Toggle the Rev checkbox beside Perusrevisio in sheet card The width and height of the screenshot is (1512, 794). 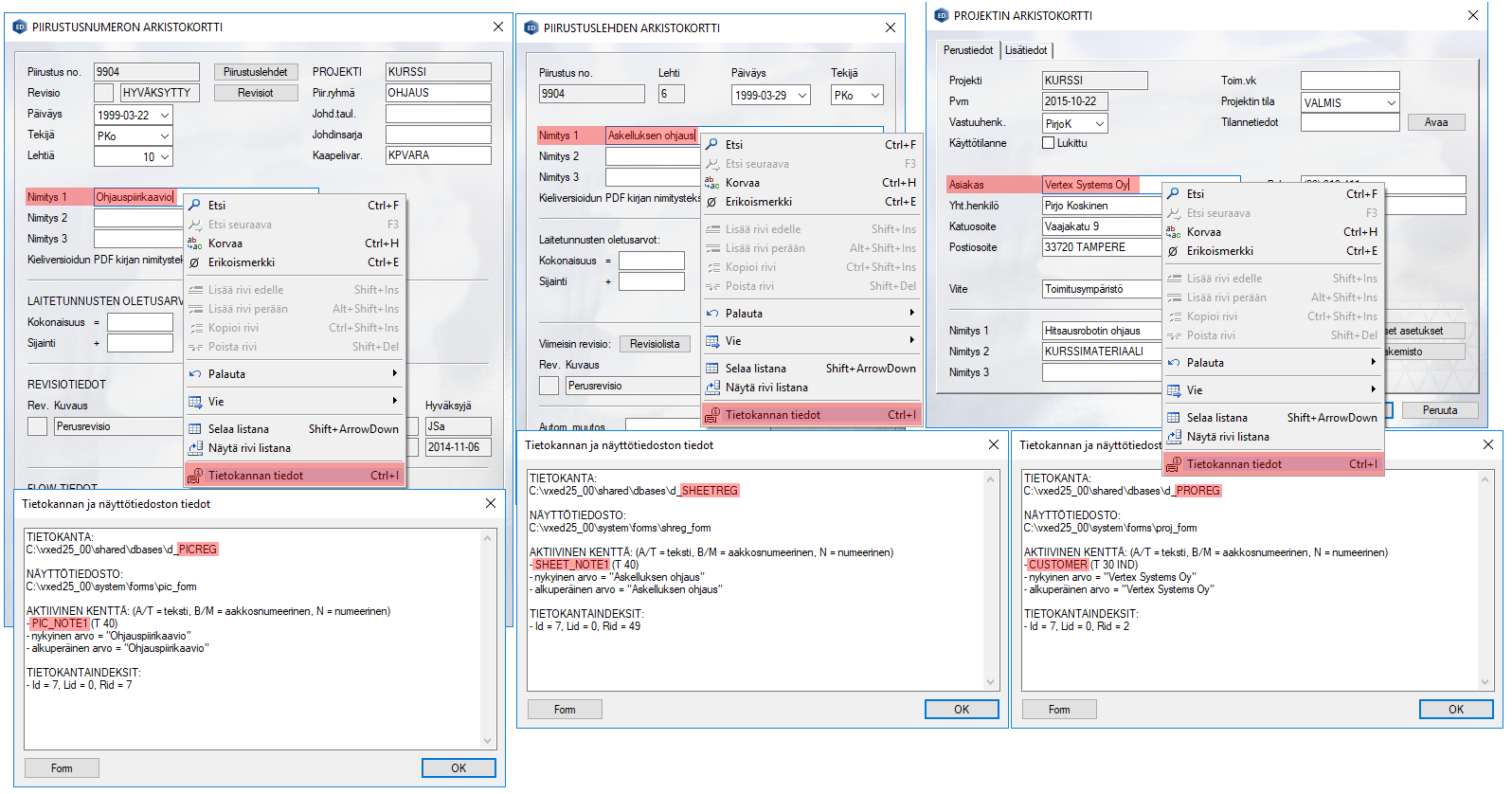[549, 386]
